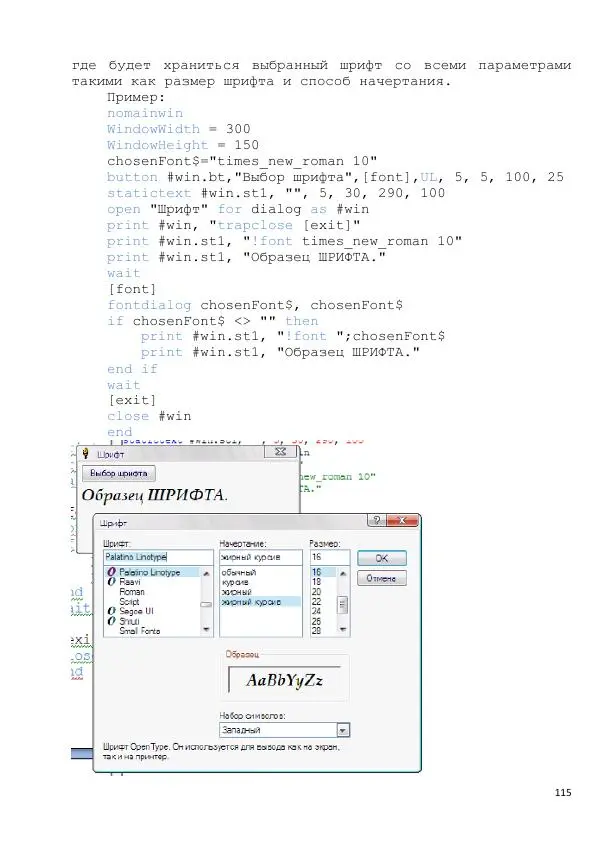Image resolution: width=600 pixels, height=849 pixels.
Task: Click OpenType icon beside Palatino Linotype
Action: tap(111, 573)
